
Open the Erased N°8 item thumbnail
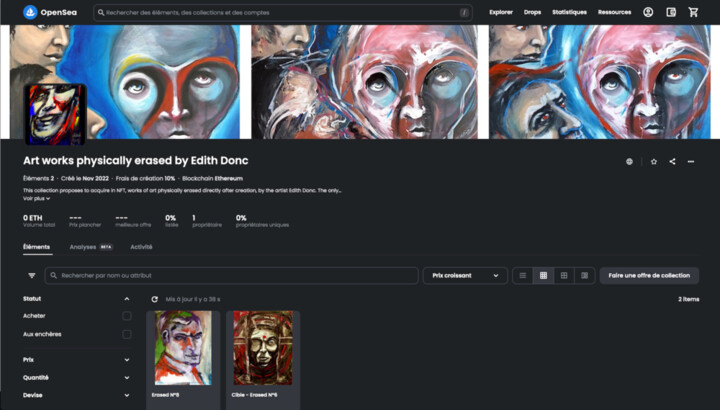[x=183, y=348]
